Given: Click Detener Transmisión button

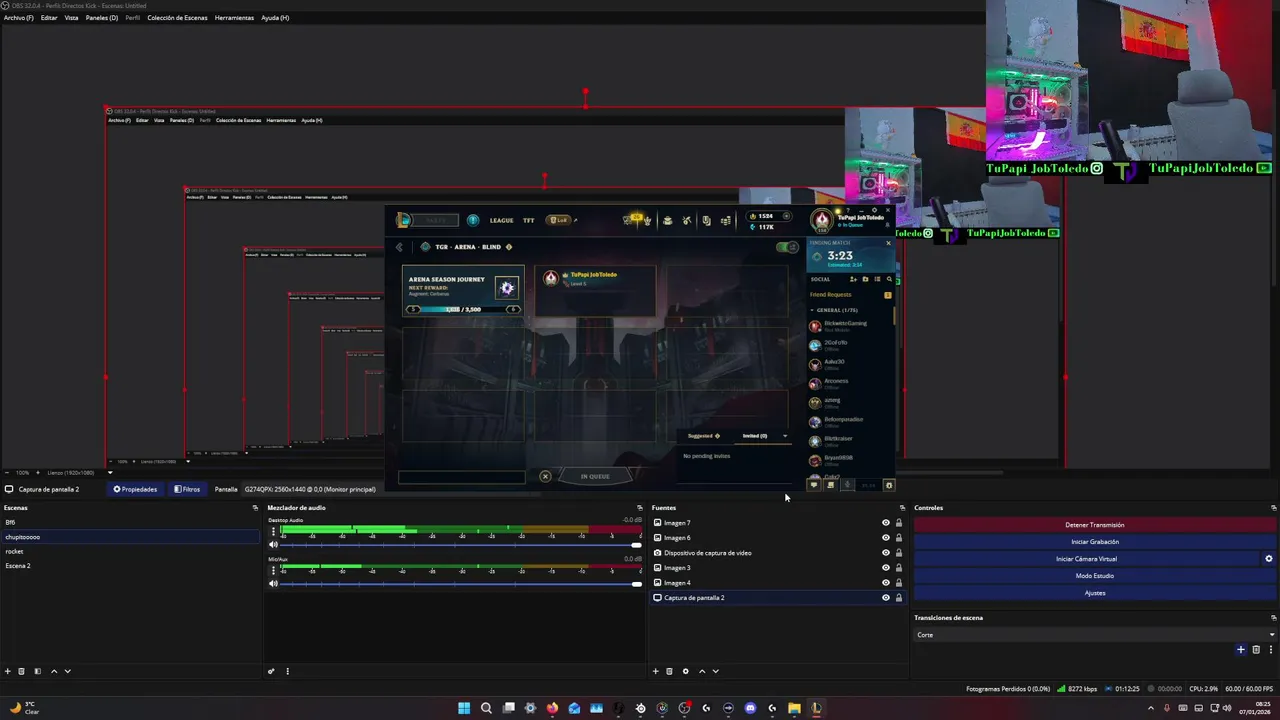Looking at the screenshot, I should tap(1095, 525).
